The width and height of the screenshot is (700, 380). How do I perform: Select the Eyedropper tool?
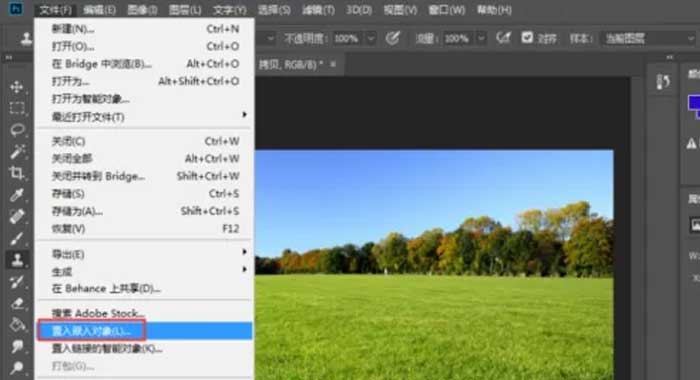[17, 195]
